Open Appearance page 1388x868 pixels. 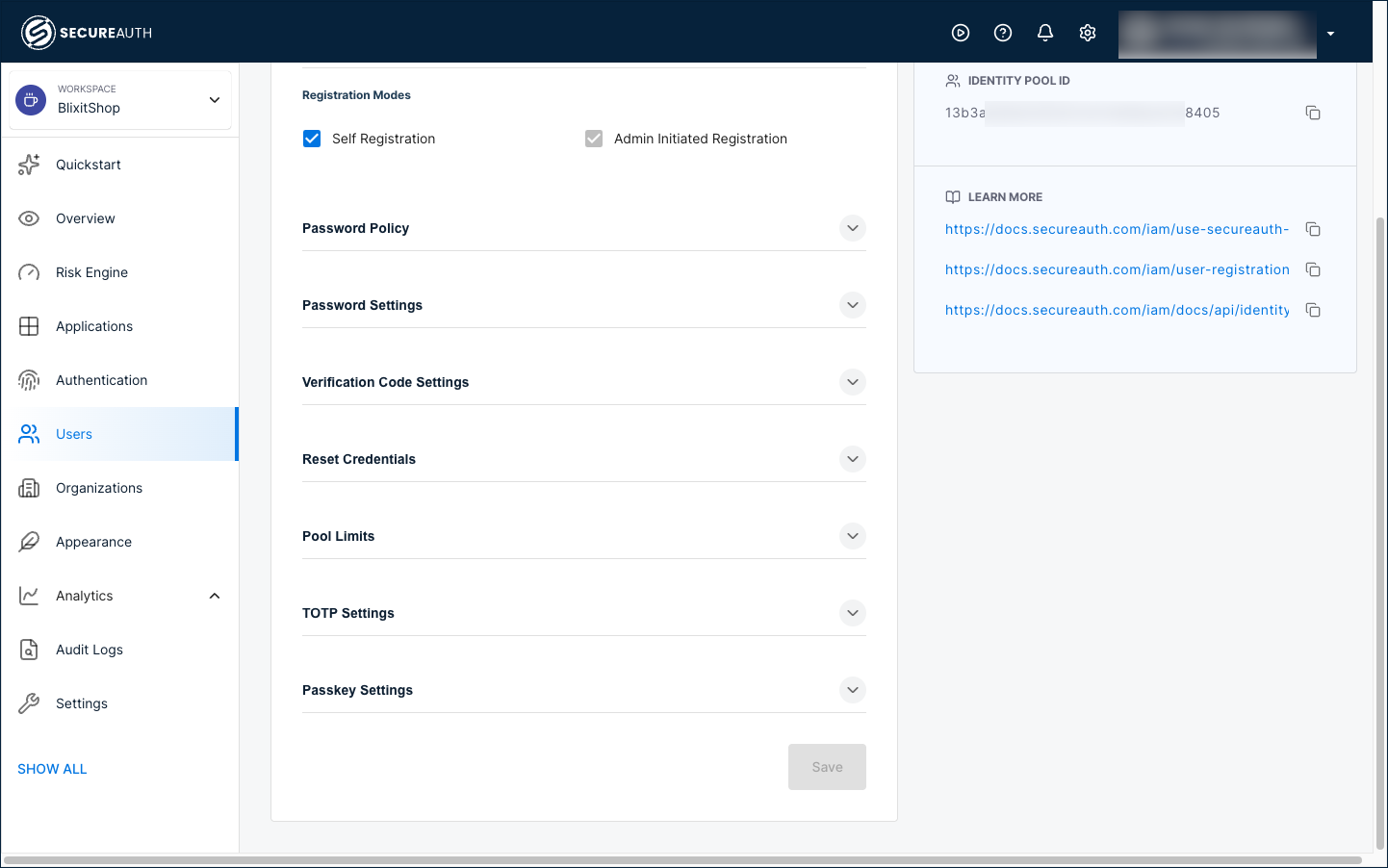pos(119,542)
